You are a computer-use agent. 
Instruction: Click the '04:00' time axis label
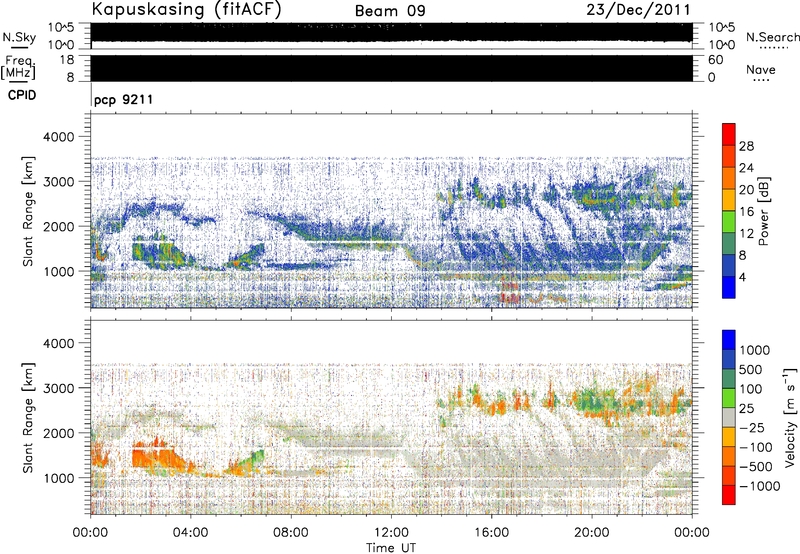point(190,533)
